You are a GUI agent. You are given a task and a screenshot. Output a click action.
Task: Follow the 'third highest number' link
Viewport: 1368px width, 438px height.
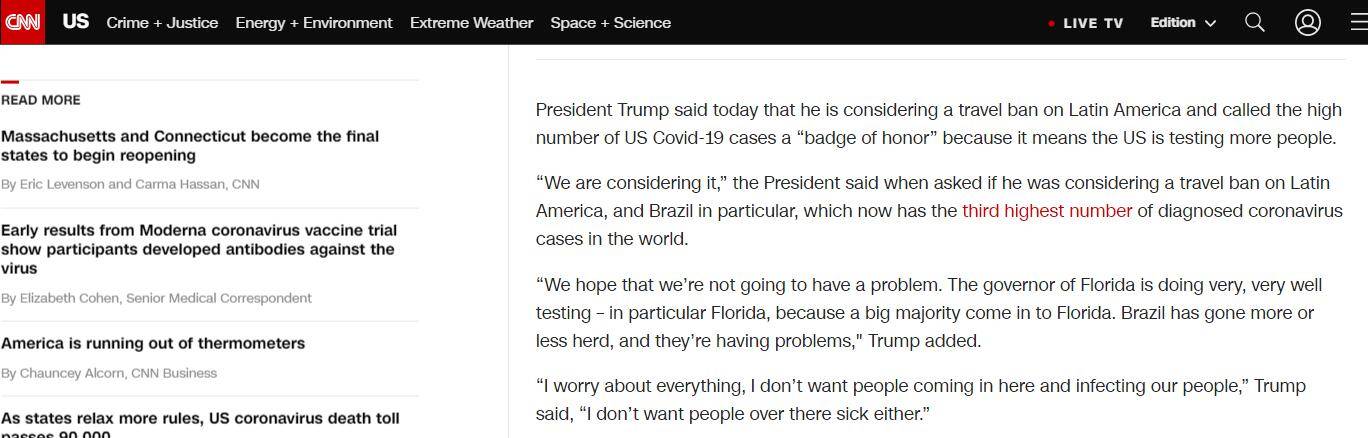1046,211
